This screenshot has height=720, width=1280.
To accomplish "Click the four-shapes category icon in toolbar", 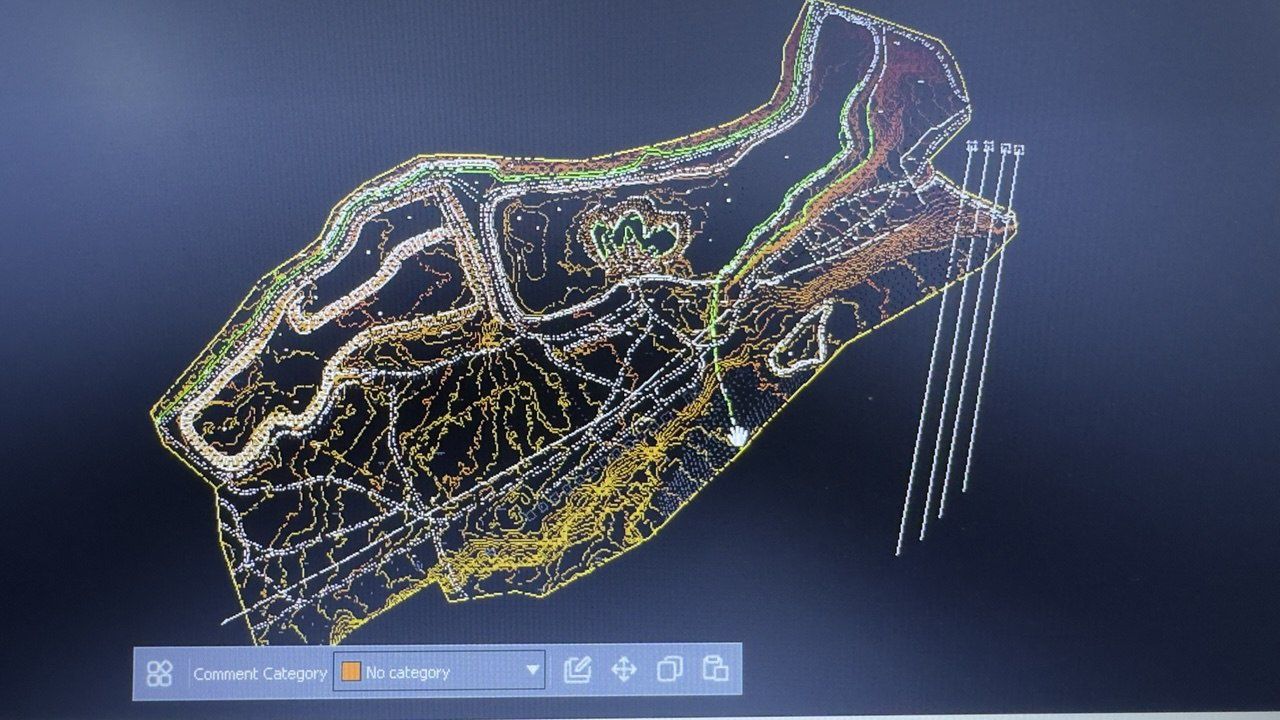I will [159, 673].
